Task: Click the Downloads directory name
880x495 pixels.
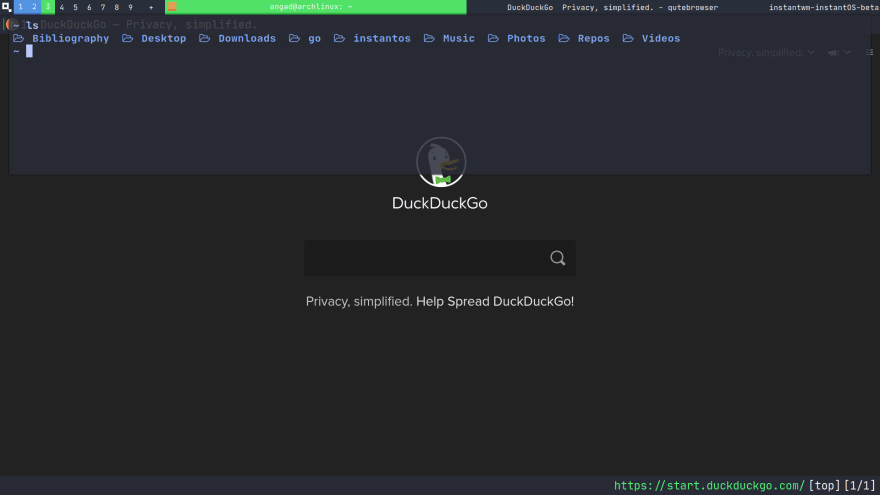Action: tap(247, 39)
